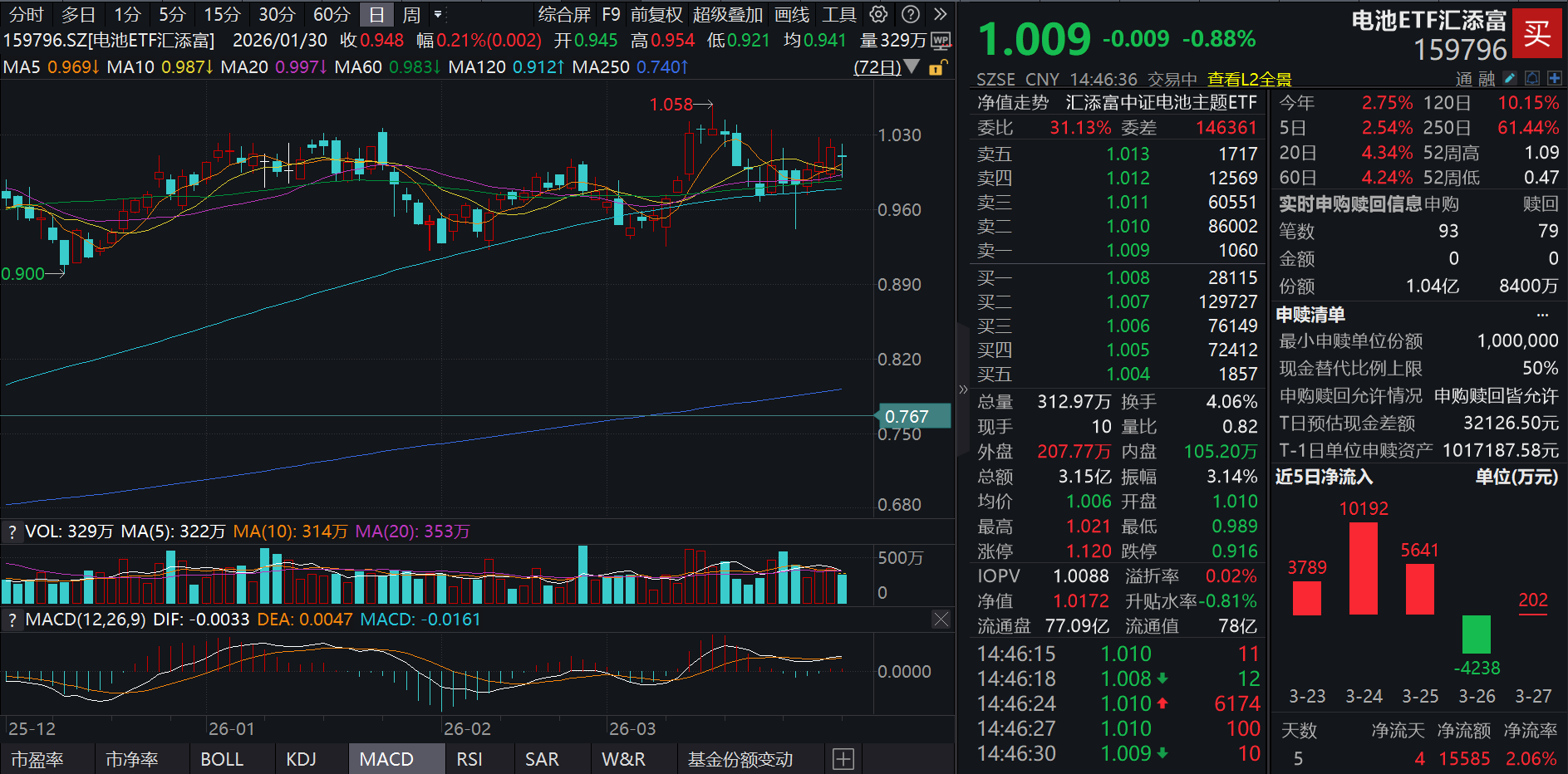Expand the more time periods dropdown

(439, 14)
